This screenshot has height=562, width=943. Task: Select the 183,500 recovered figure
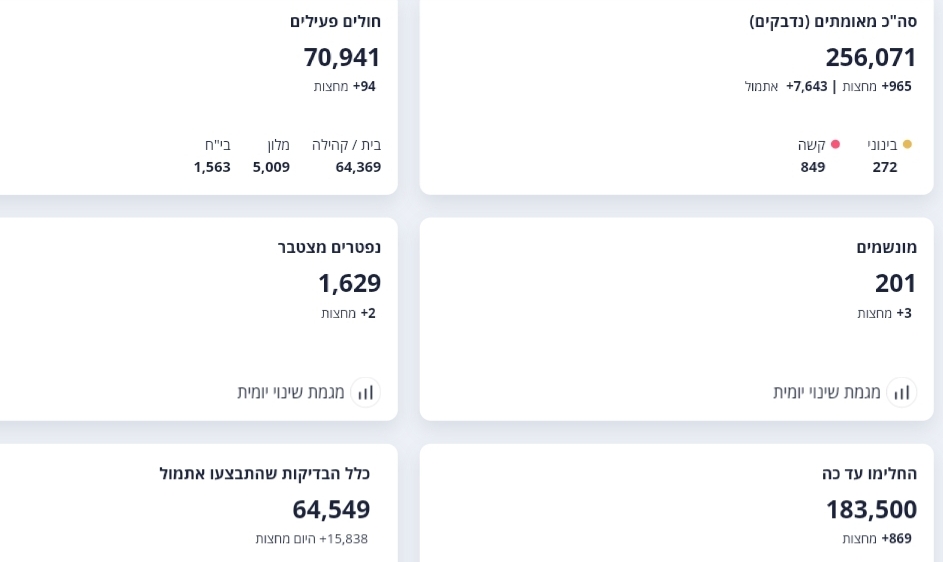tap(870, 509)
